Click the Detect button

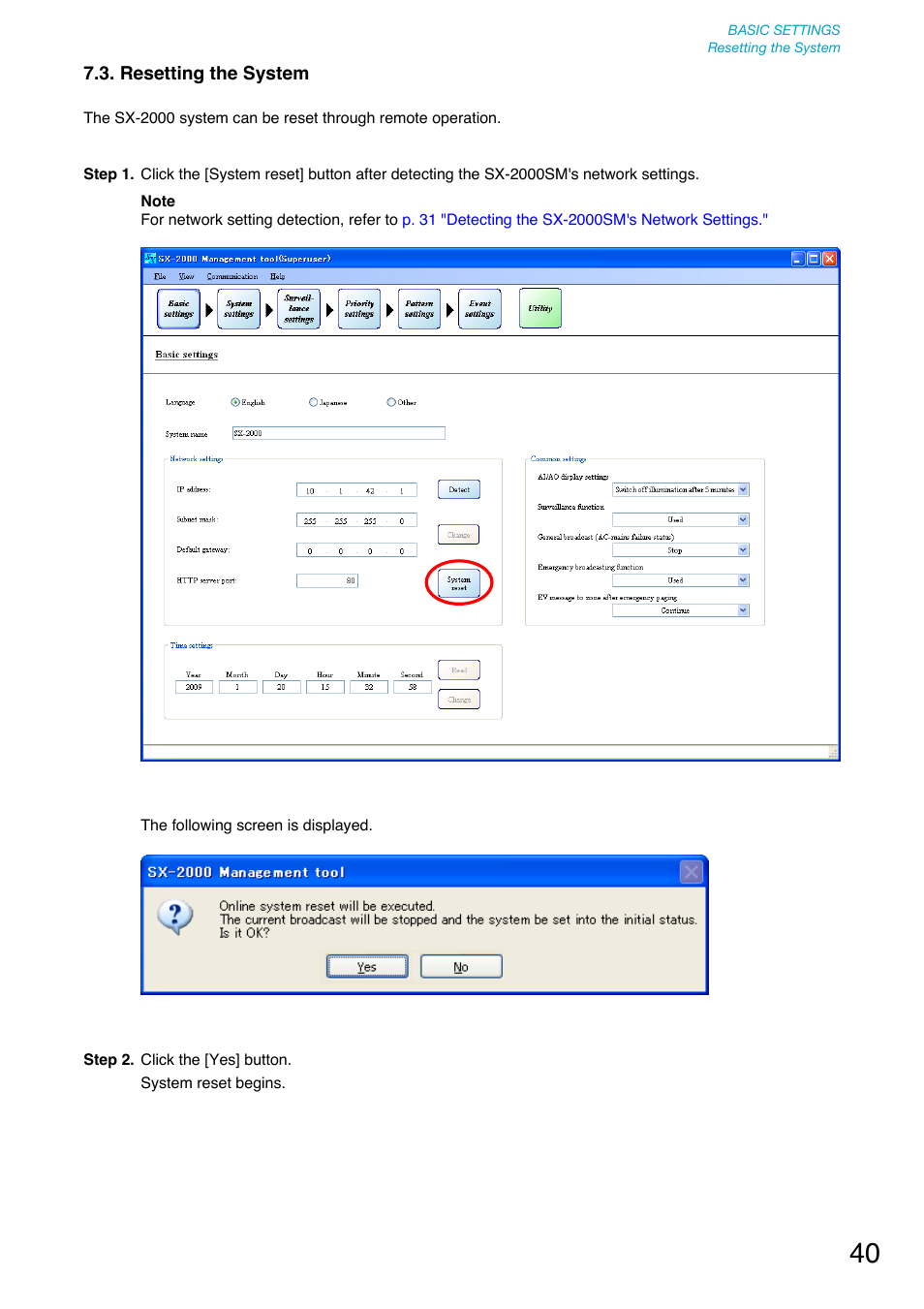click(x=459, y=489)
